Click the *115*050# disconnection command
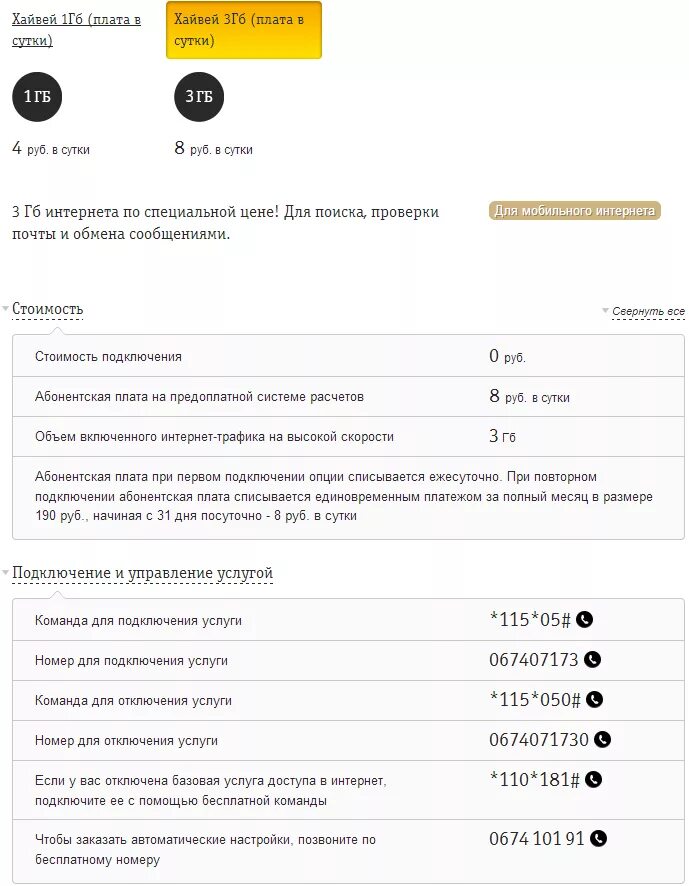Screen dimensions: 689x886 pyautogui.click(x=535, y=700)
